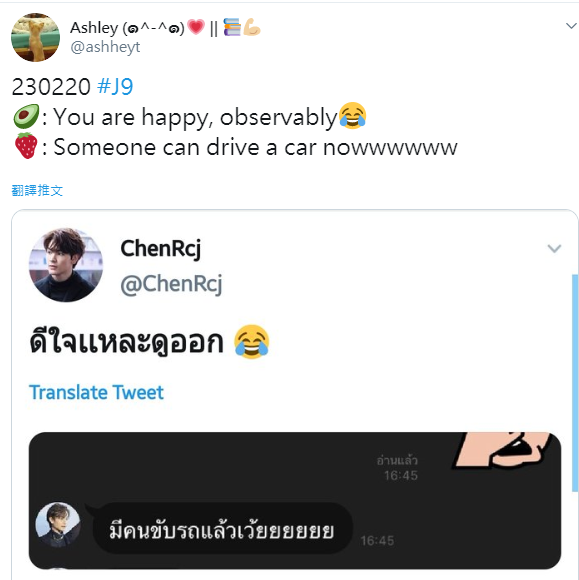The image size is (579, 580).
Task: Open the @ChenRcj handle link
Action: pos(171,284)
